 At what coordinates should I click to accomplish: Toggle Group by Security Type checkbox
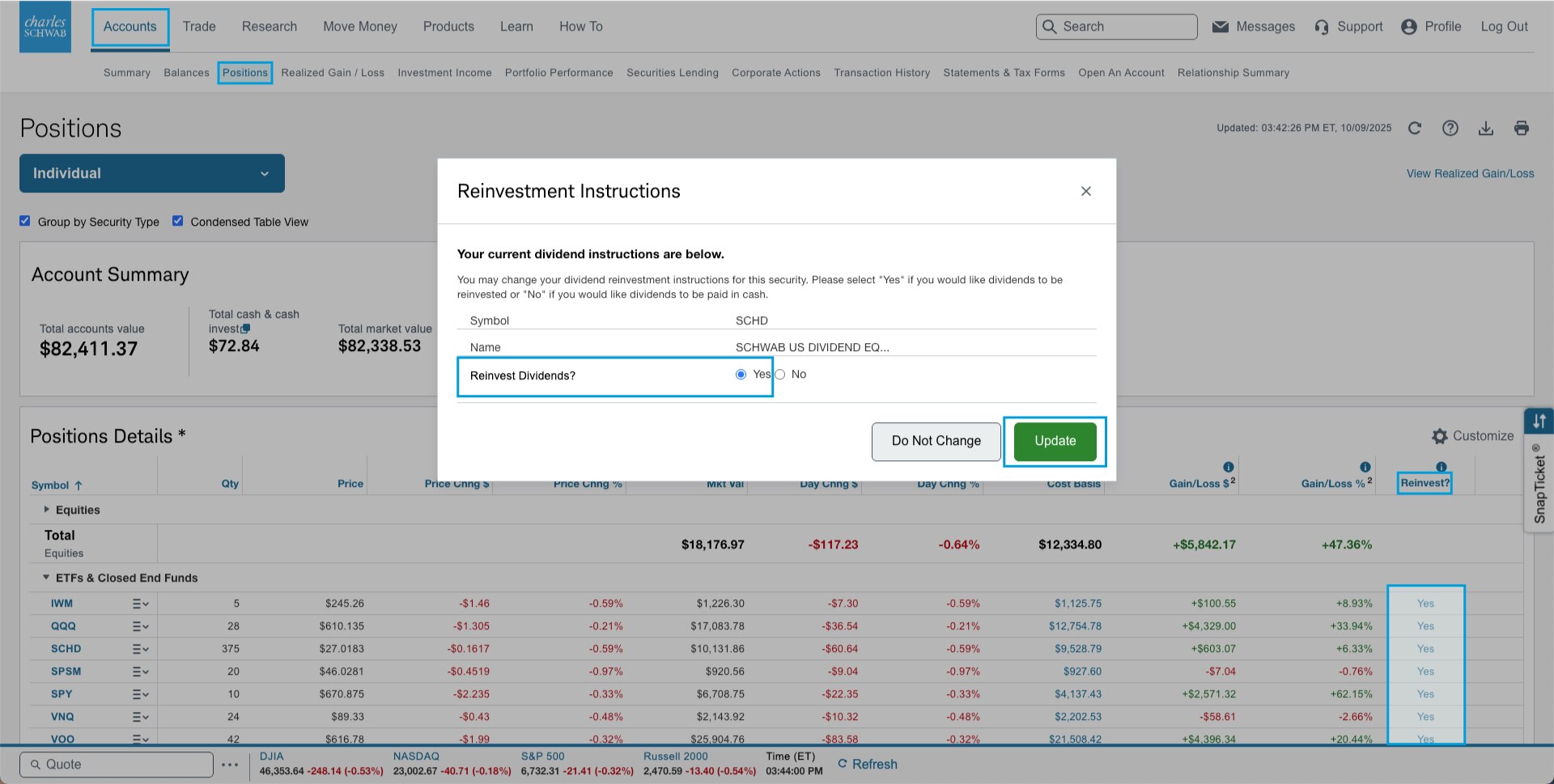pos(25,221)
